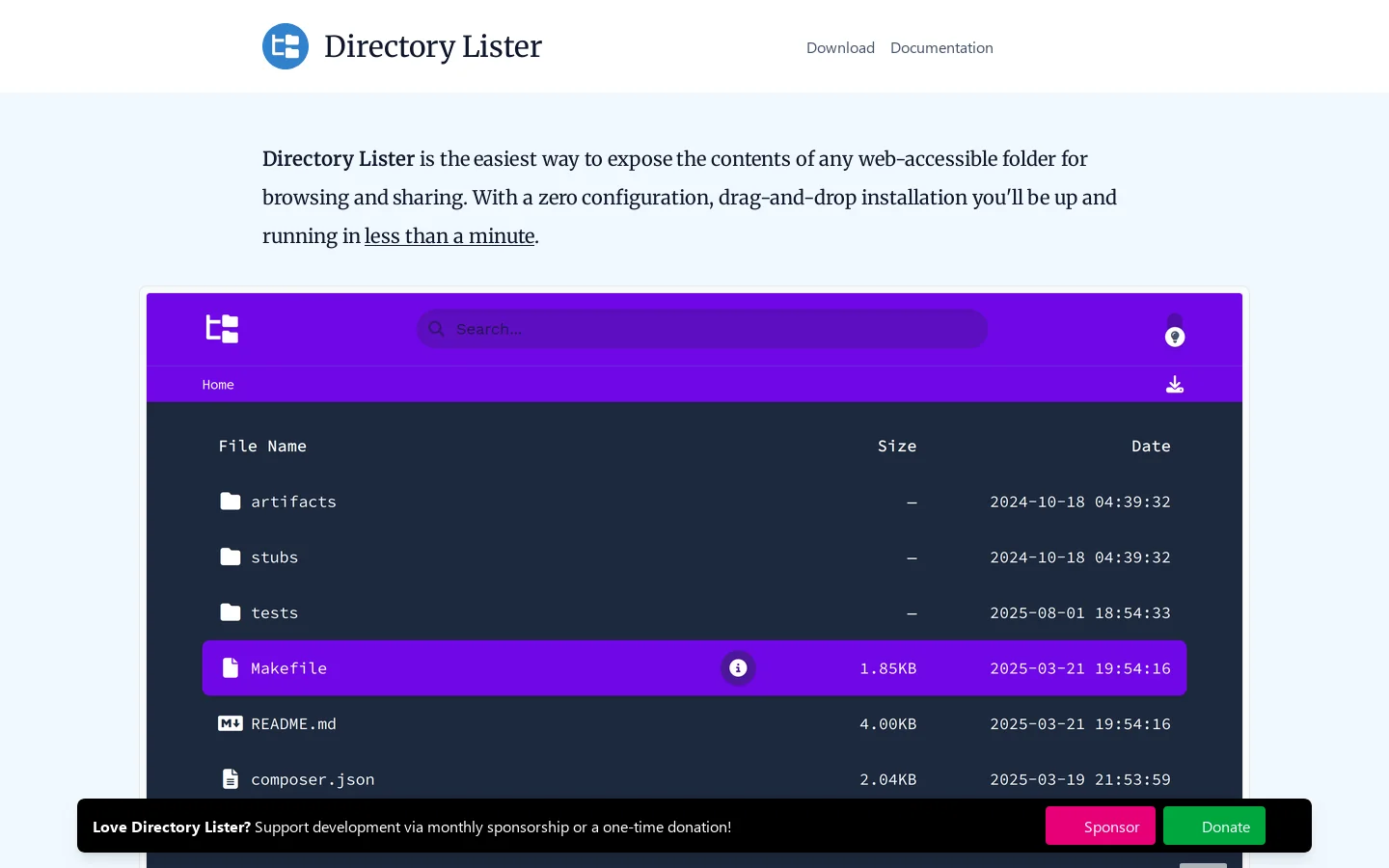This screenshot has height=868, width=1389.
Task: Focus the Search input field
Action: point(702,329)
